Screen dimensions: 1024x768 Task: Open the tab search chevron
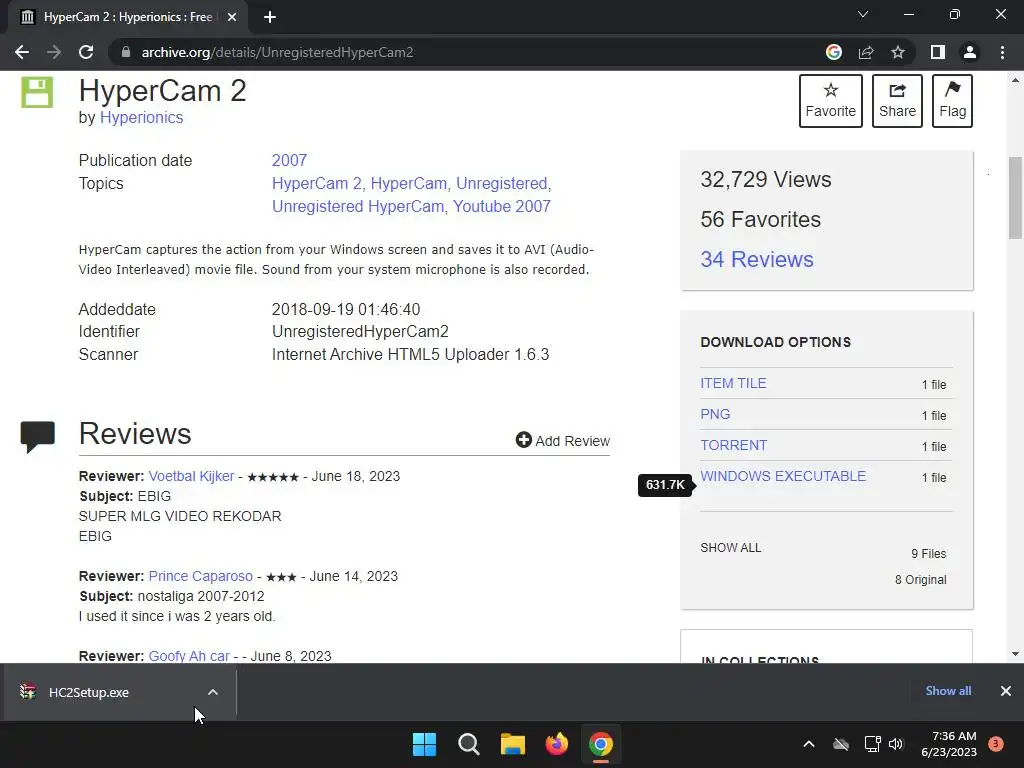click(x=863, y=14)
